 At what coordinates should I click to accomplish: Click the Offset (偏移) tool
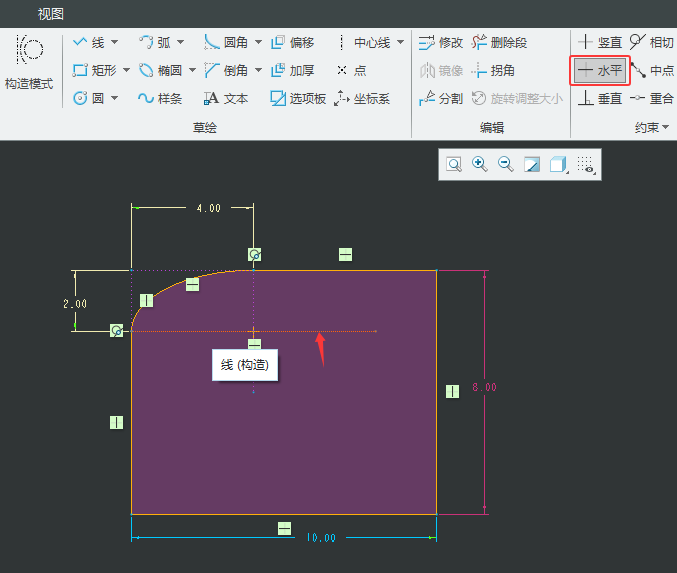pyautogui.click(x=292, y=42)
